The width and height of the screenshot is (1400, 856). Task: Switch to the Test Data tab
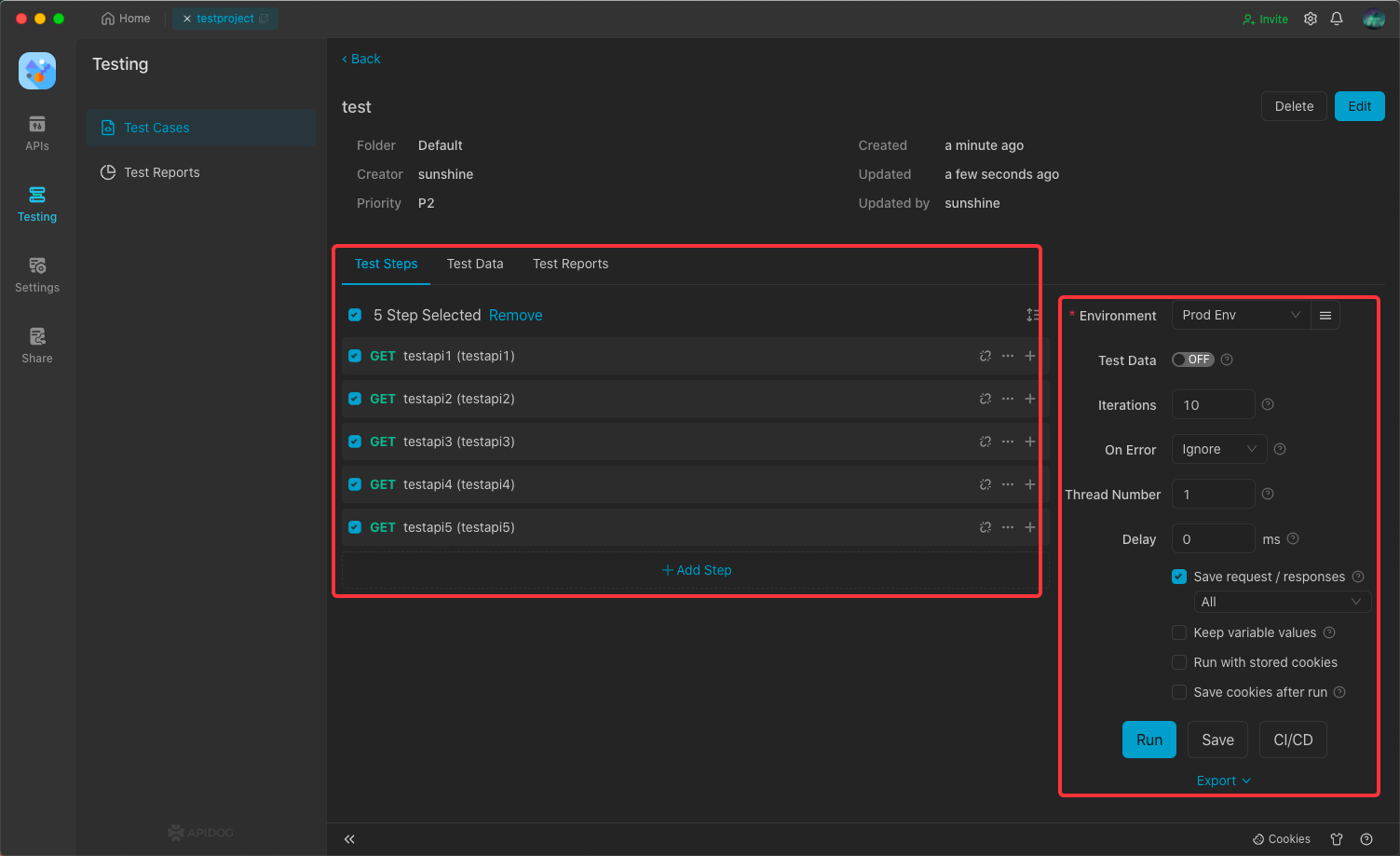pos(475,264)
